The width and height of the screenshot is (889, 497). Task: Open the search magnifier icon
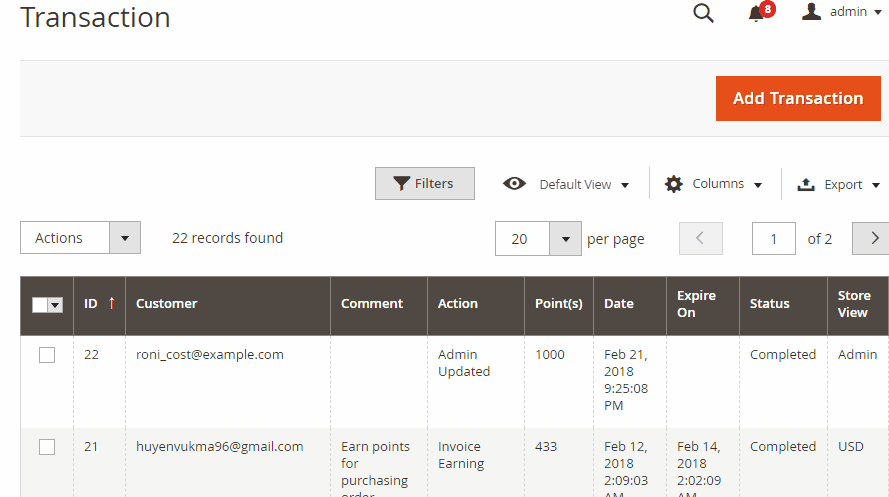tap(703, 12)
